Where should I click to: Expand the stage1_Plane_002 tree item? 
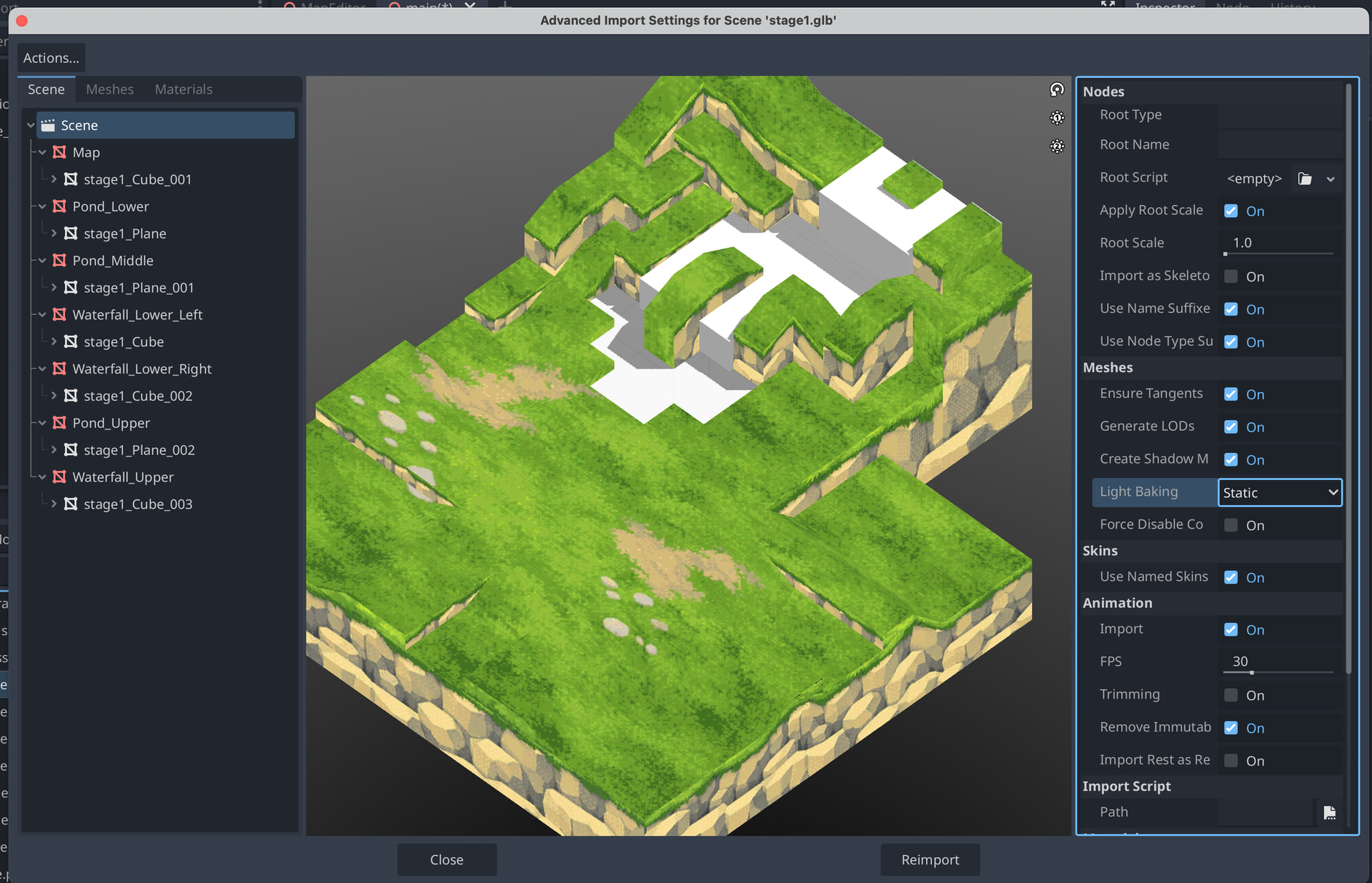click(54, 450)
